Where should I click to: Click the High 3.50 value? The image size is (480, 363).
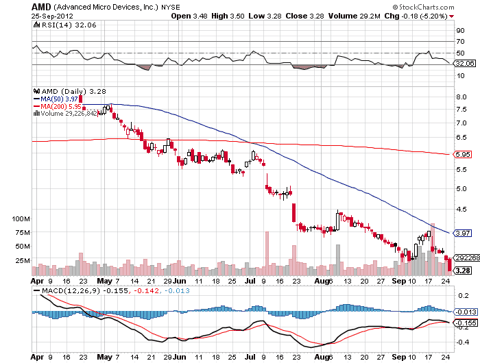tap(228, 16)
